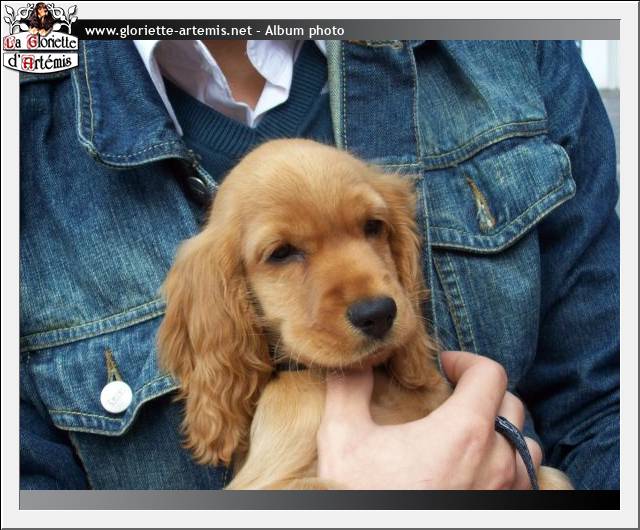Click the puppy's right eye in the photo

click(x=373, y=227)
